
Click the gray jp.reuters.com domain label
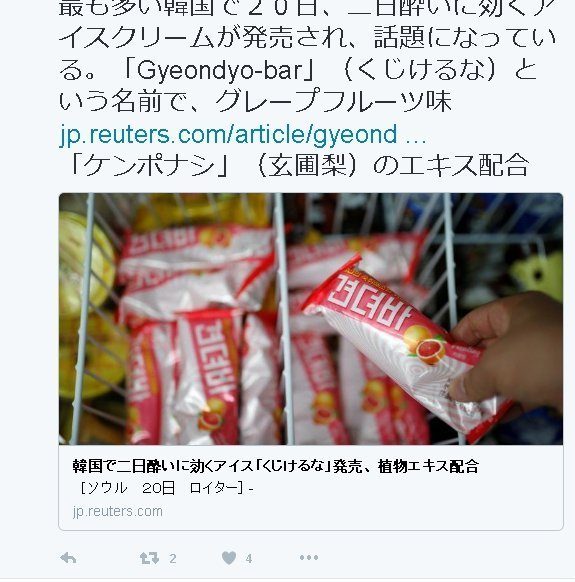118,511
